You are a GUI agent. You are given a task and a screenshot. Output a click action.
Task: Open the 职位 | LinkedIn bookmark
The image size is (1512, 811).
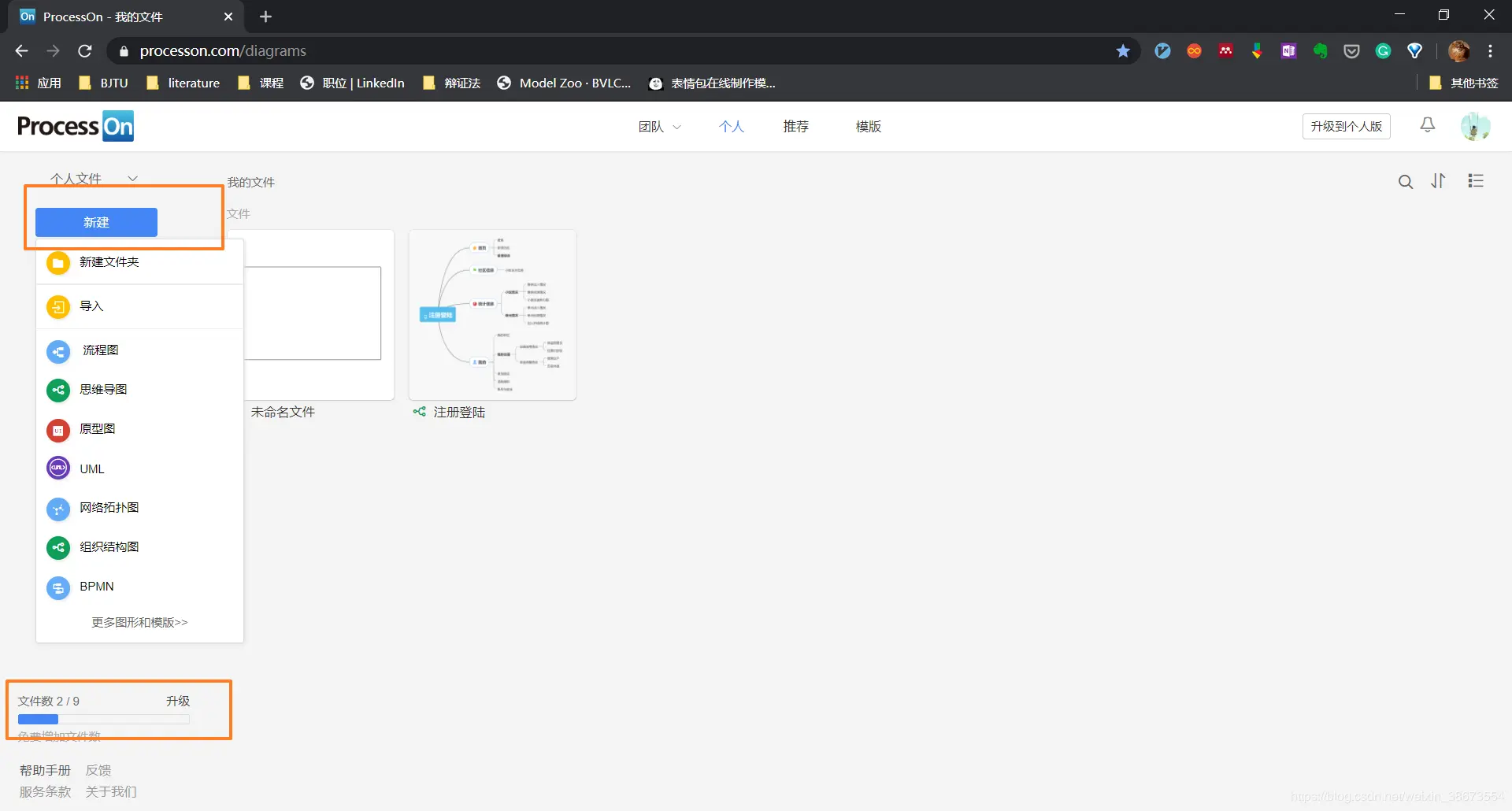pos(352,83)
